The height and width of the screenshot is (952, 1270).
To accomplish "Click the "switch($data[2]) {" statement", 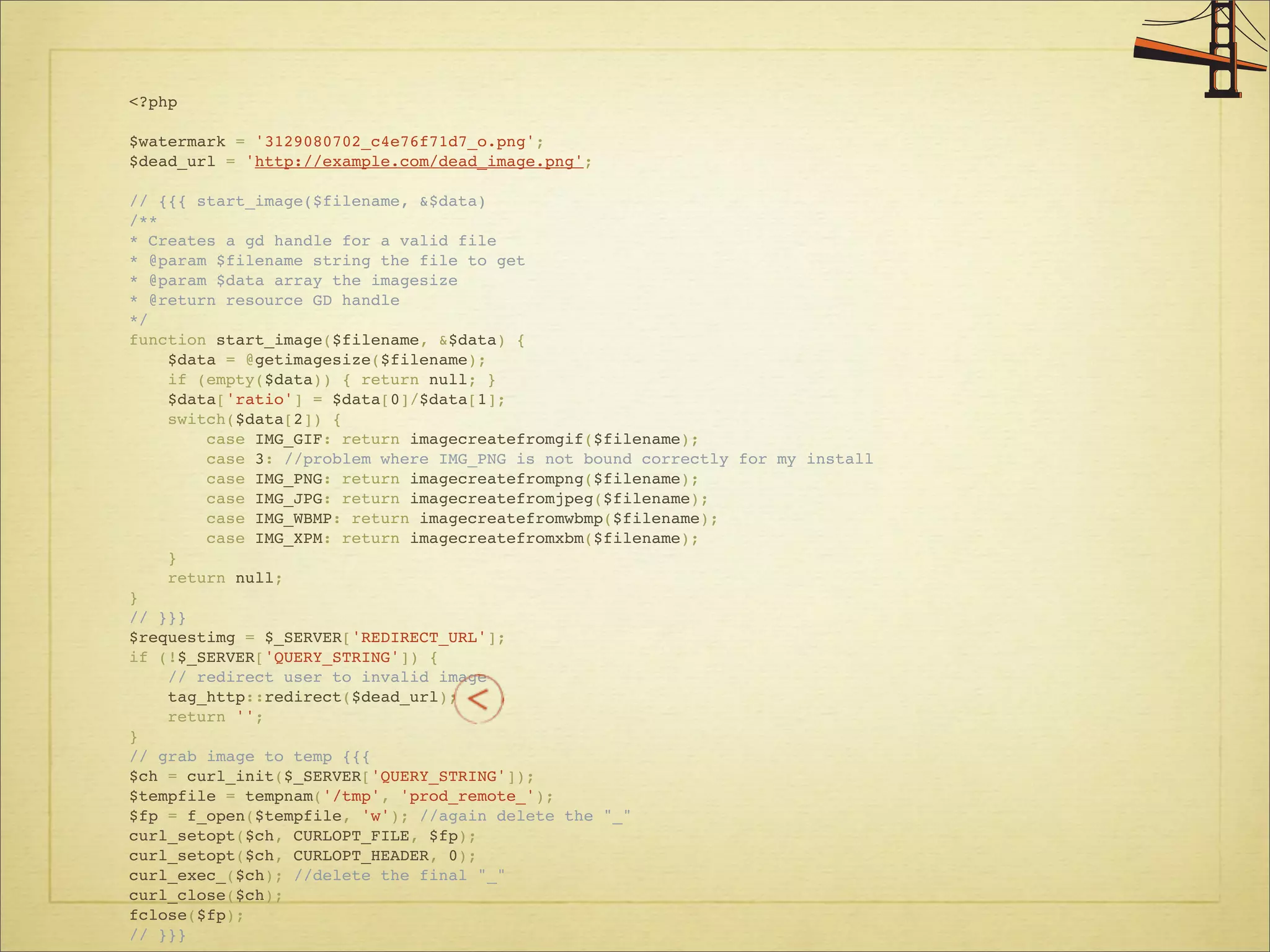I will 254,420.
